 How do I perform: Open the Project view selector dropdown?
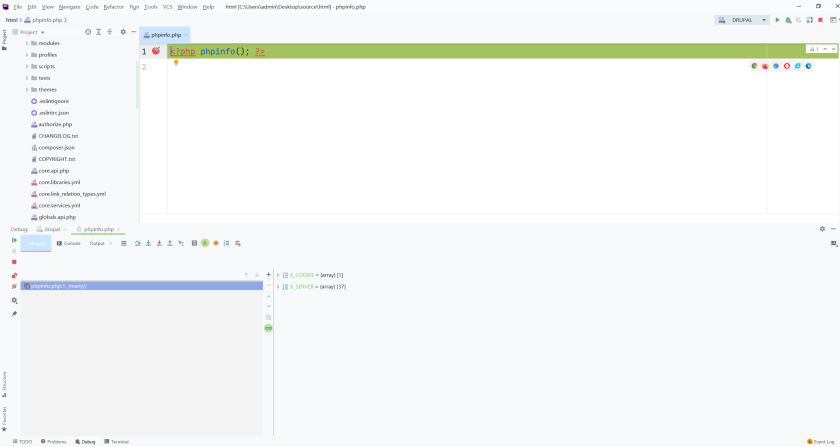28,32
